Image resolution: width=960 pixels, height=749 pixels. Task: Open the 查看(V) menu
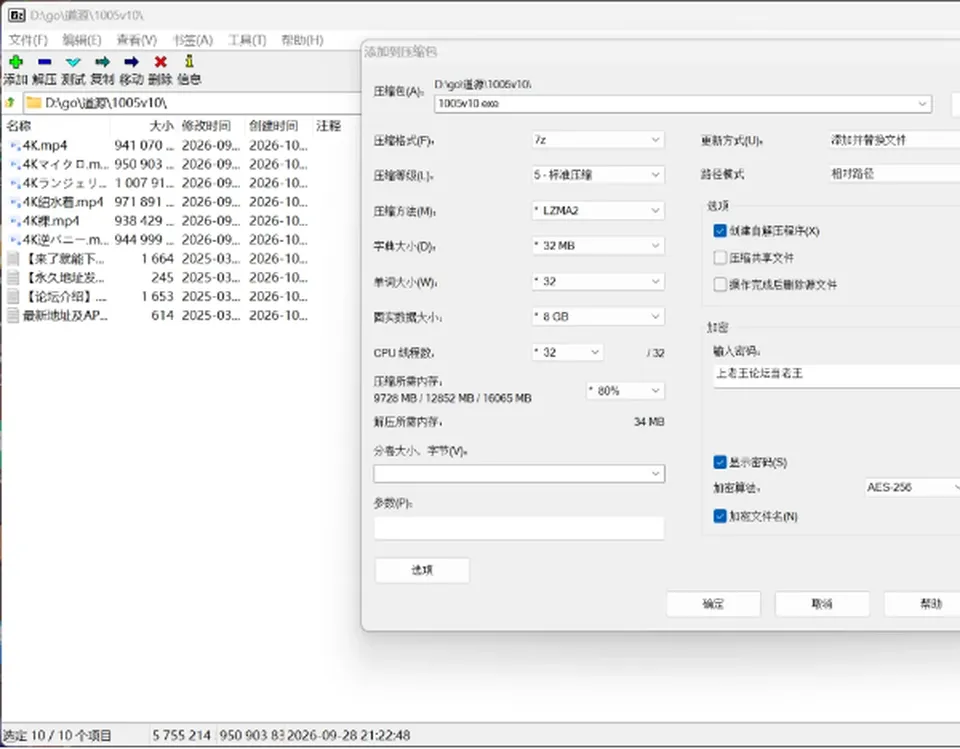pyautogui.click(x=137, y=40)
